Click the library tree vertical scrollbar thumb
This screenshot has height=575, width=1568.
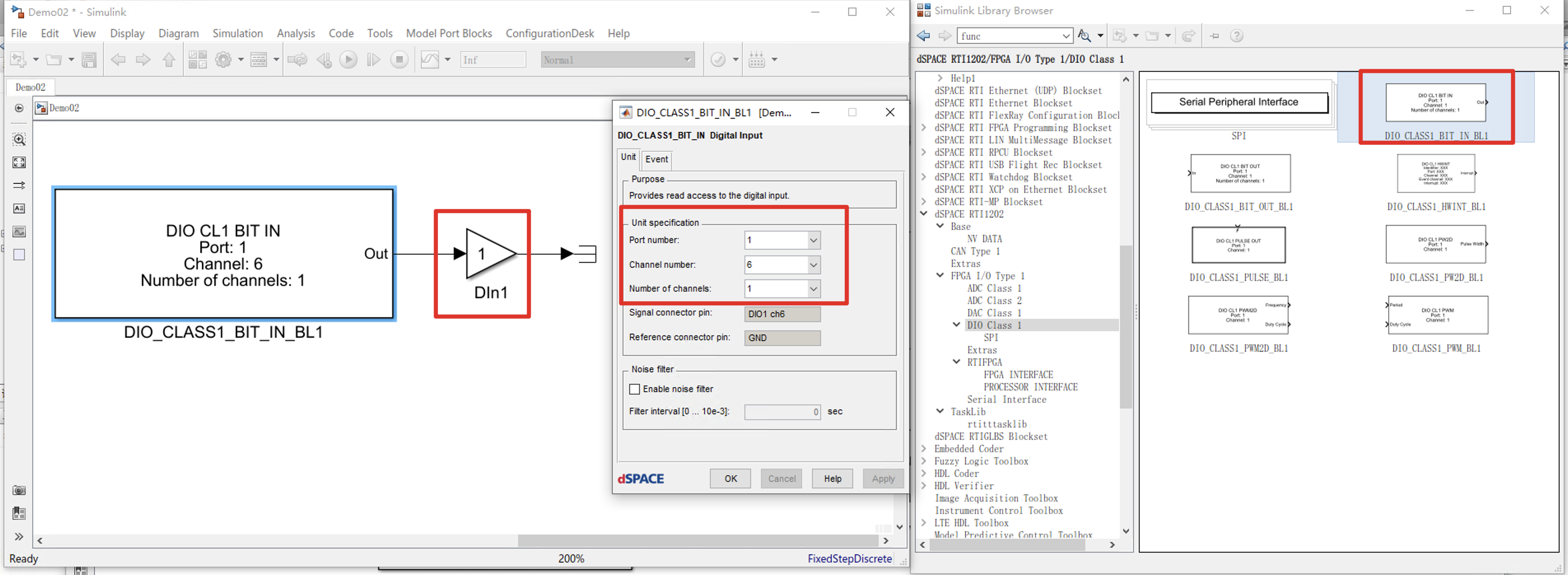(1125, 327)
